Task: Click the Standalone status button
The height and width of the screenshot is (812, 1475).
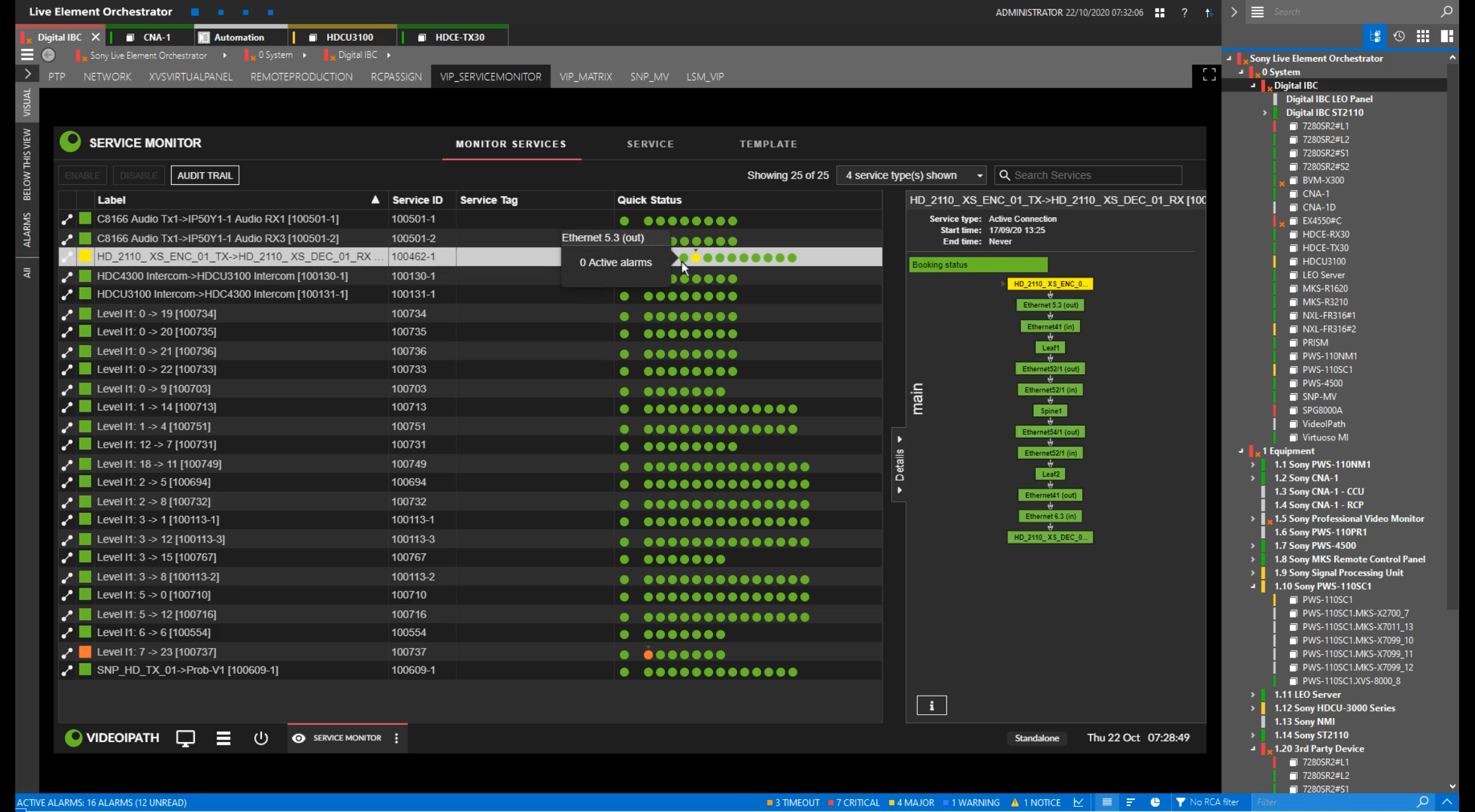Action: click(1037, 738)
